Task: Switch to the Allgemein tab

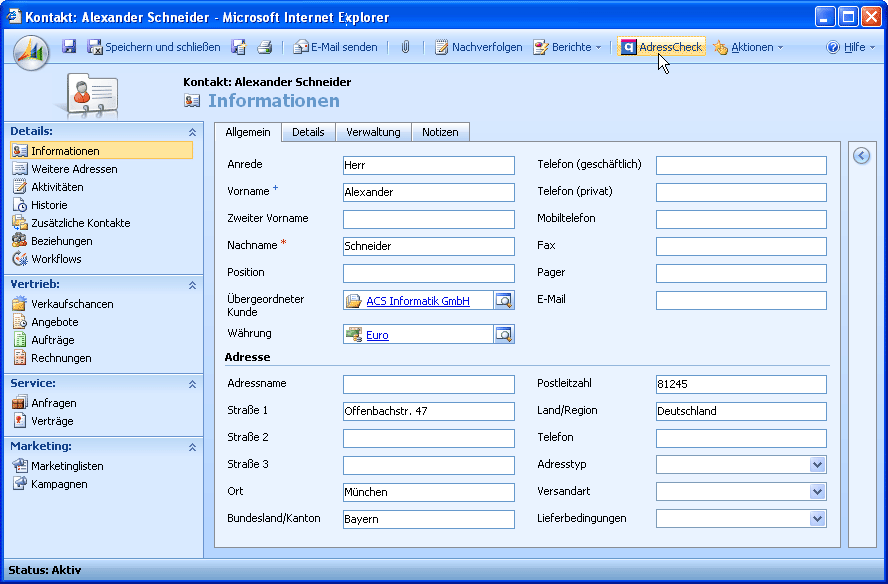Action: [x=248, y=132]
